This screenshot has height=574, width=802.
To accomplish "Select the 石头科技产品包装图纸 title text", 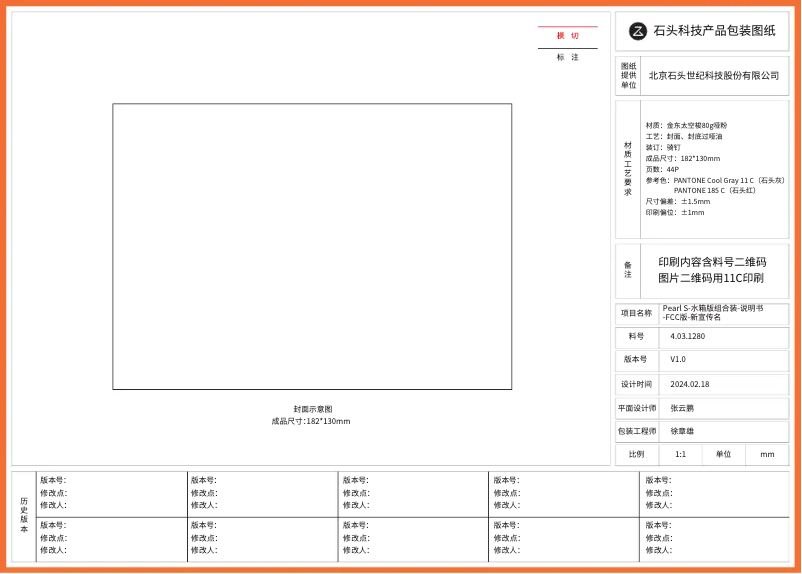I will pyautogui.click(x=714, y=31).
